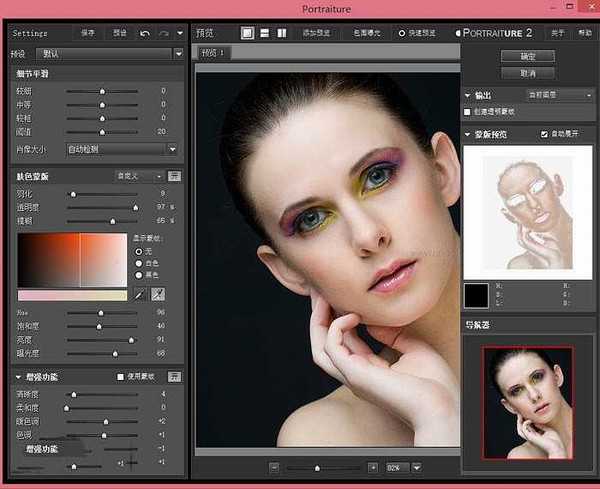Switch to horizontal split preview layout
This screenshot has width=600, height=489.
tap(263, 33)
